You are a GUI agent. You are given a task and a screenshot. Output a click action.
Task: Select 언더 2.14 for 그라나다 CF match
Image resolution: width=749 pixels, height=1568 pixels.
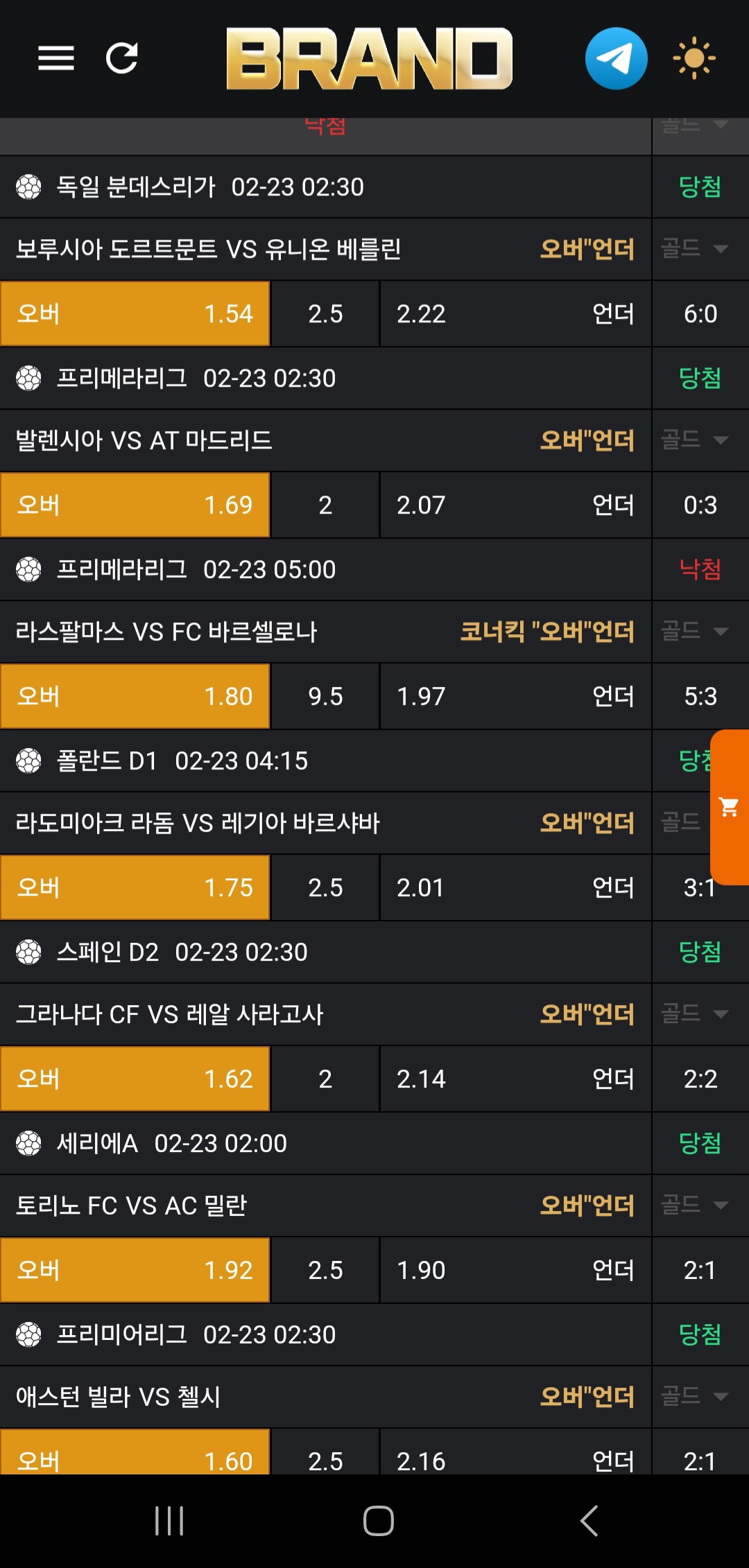515,1079
